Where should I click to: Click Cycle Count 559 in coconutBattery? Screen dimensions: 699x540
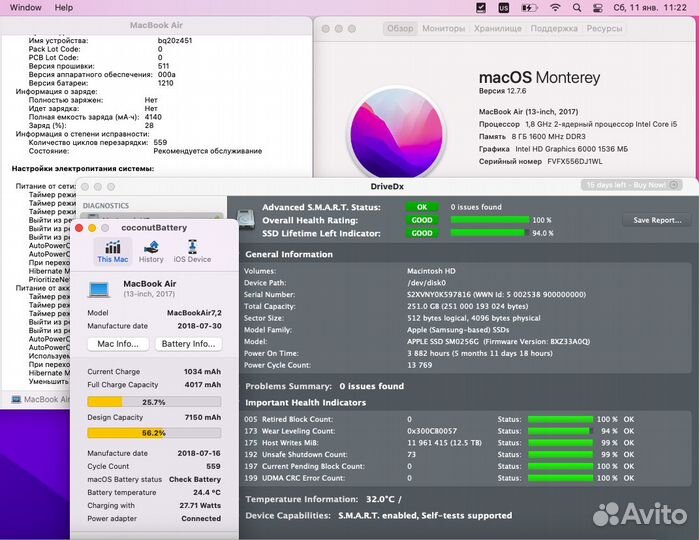pyautogui.click(x=154, y=466)
